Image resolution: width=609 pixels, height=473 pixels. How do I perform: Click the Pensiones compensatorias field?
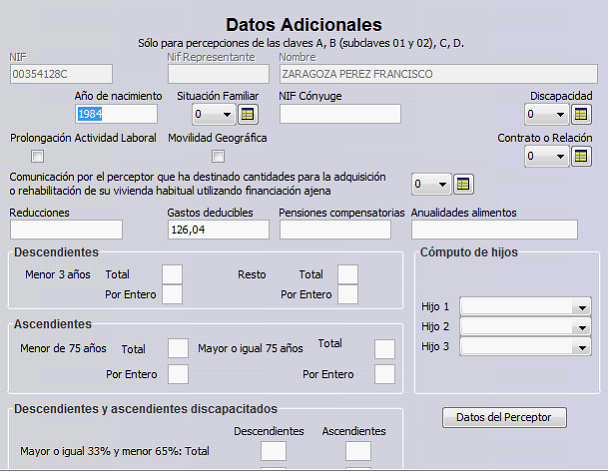[x=339, y=230]
